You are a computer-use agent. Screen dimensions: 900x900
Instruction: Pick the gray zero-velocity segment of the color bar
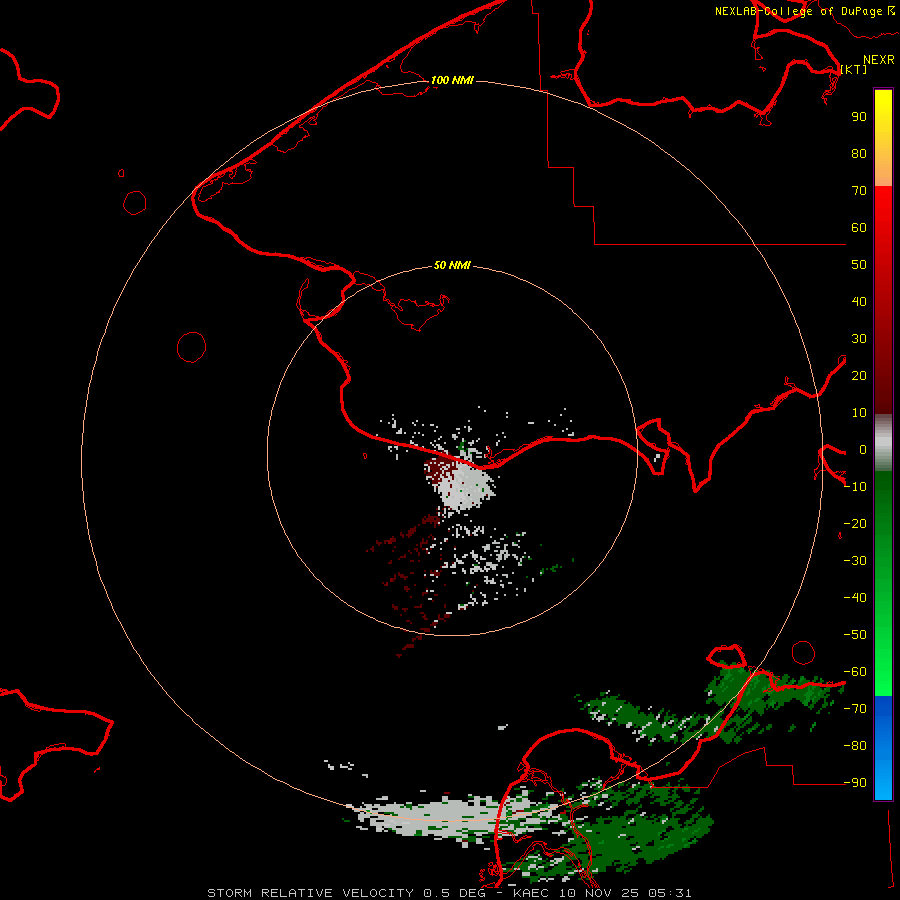(883, 443)
